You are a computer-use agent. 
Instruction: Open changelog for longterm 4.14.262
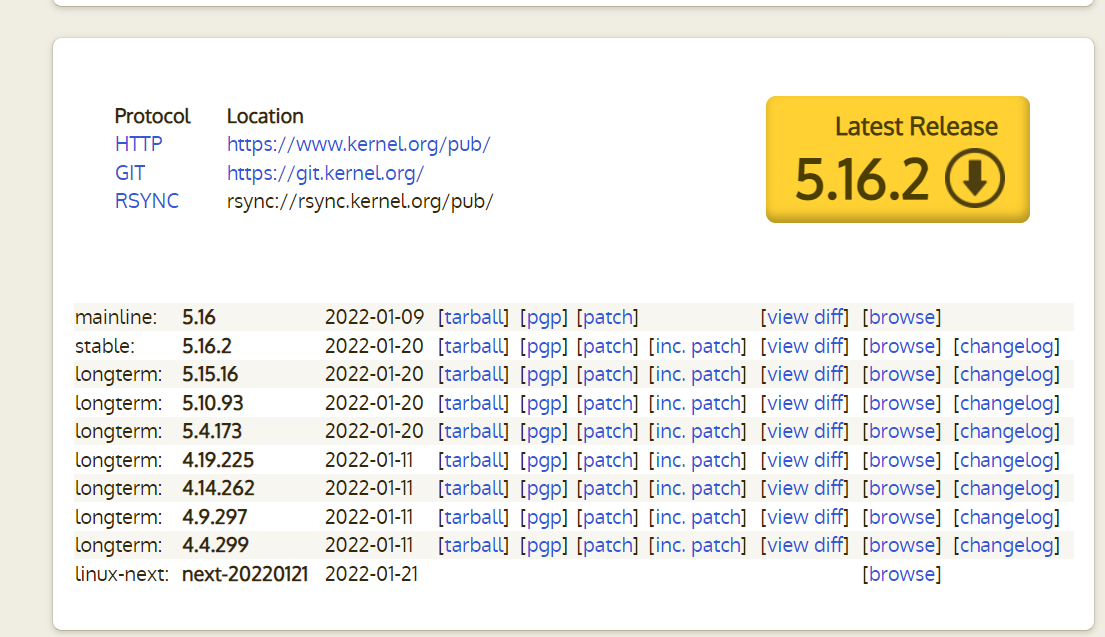point(1007,488)
